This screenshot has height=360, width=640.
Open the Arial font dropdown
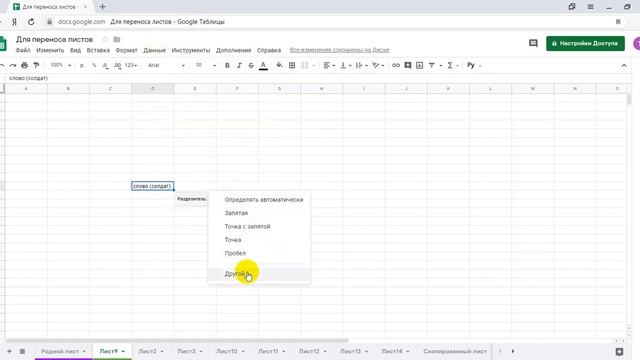[166, 65]
